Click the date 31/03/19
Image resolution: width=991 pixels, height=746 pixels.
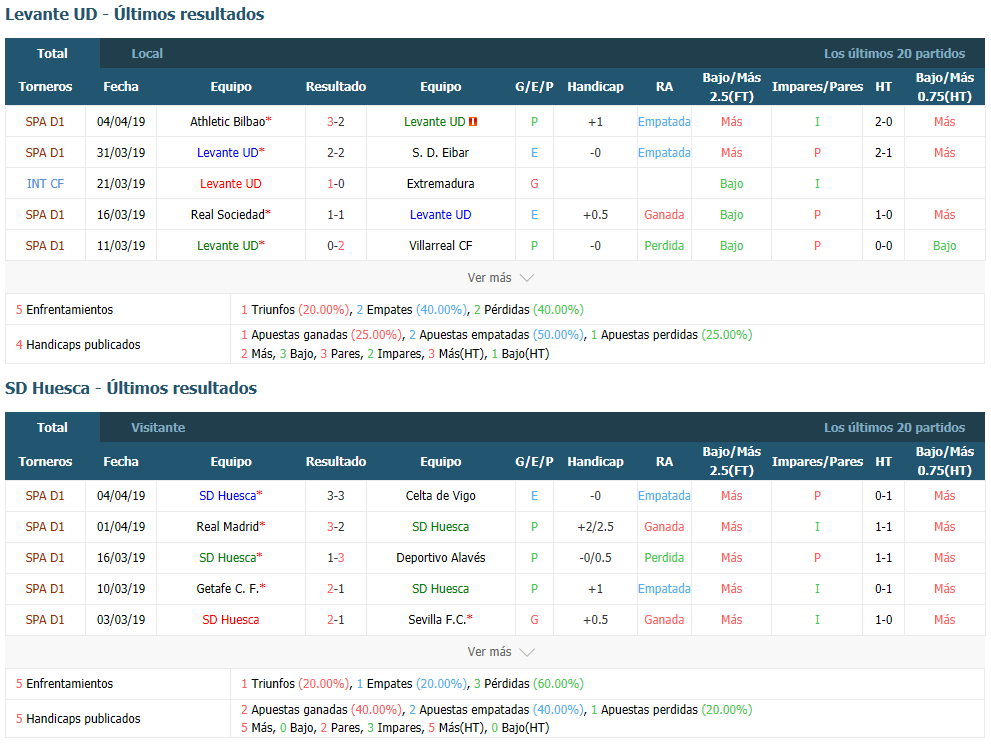(x=121, y=153)
